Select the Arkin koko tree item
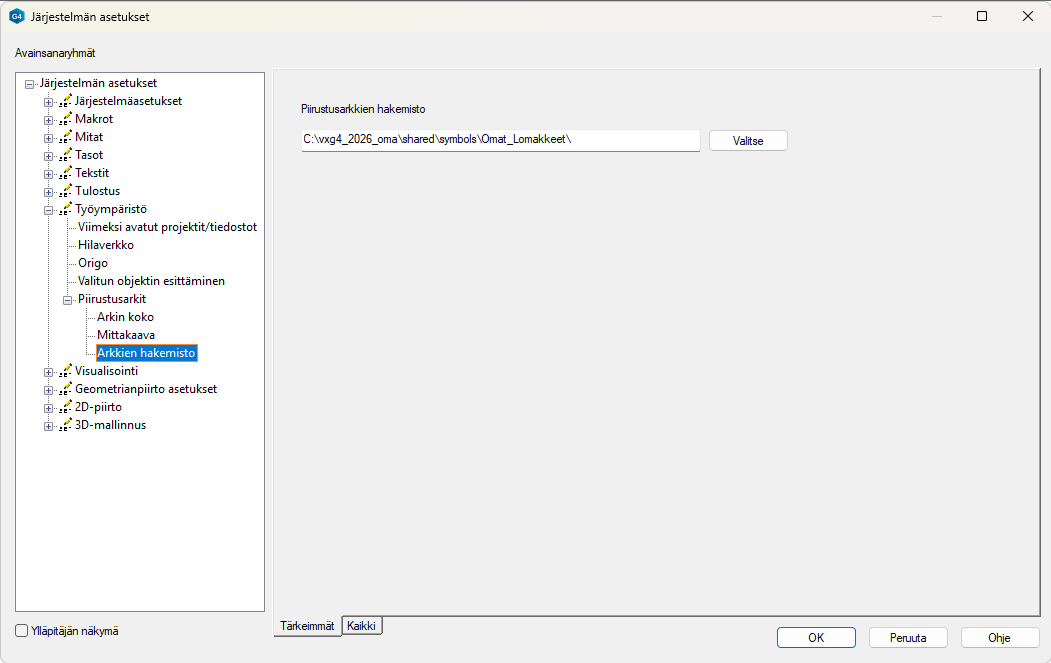This screenshot has width=1051, height=663. (125, 317)
